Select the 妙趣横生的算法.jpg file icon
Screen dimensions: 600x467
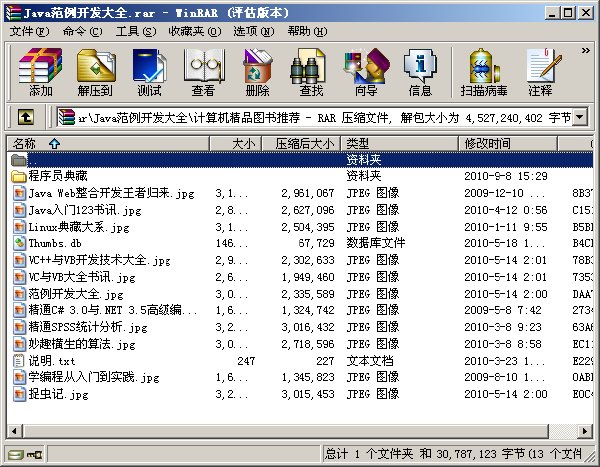point(19,344)
